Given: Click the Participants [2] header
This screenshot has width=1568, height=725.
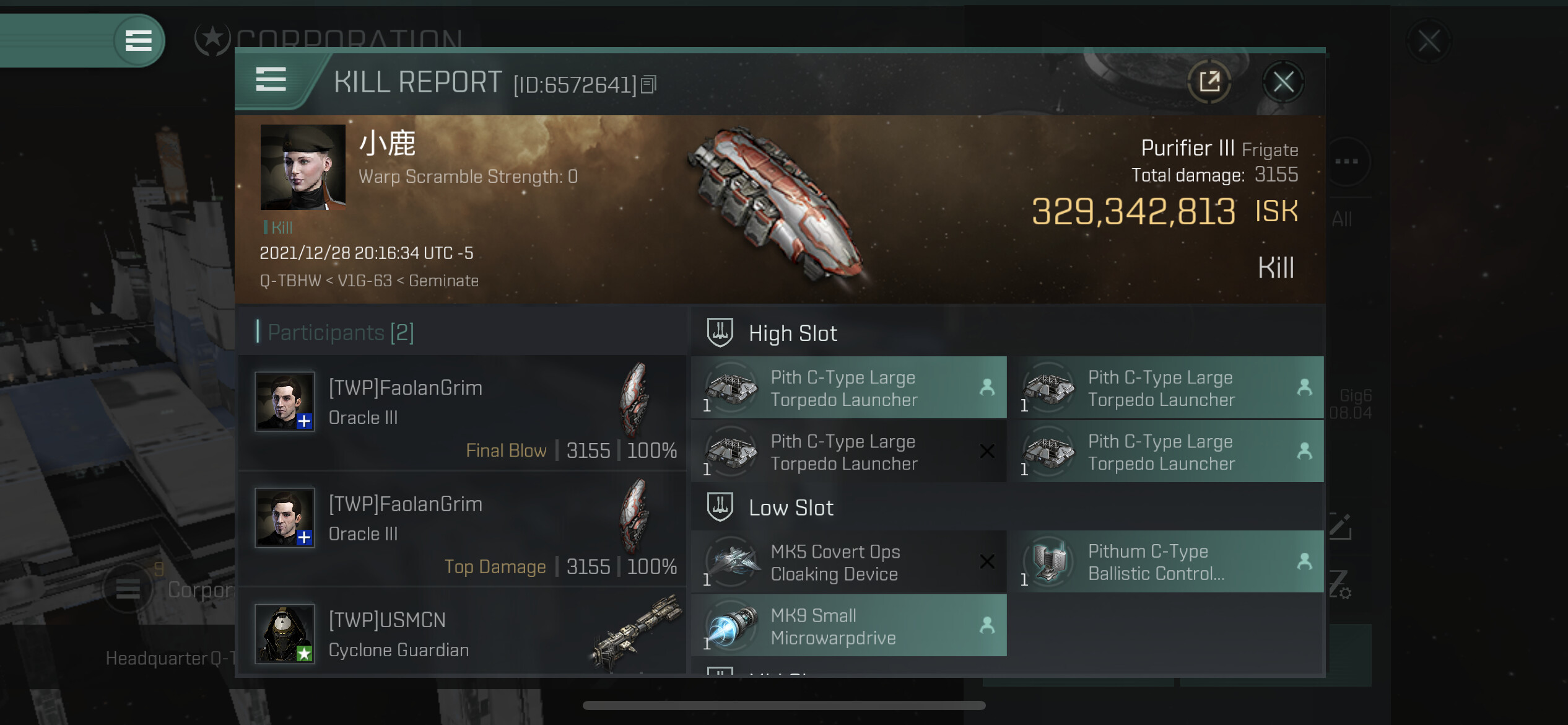Looking at the screenshot, I should [341, 333].
